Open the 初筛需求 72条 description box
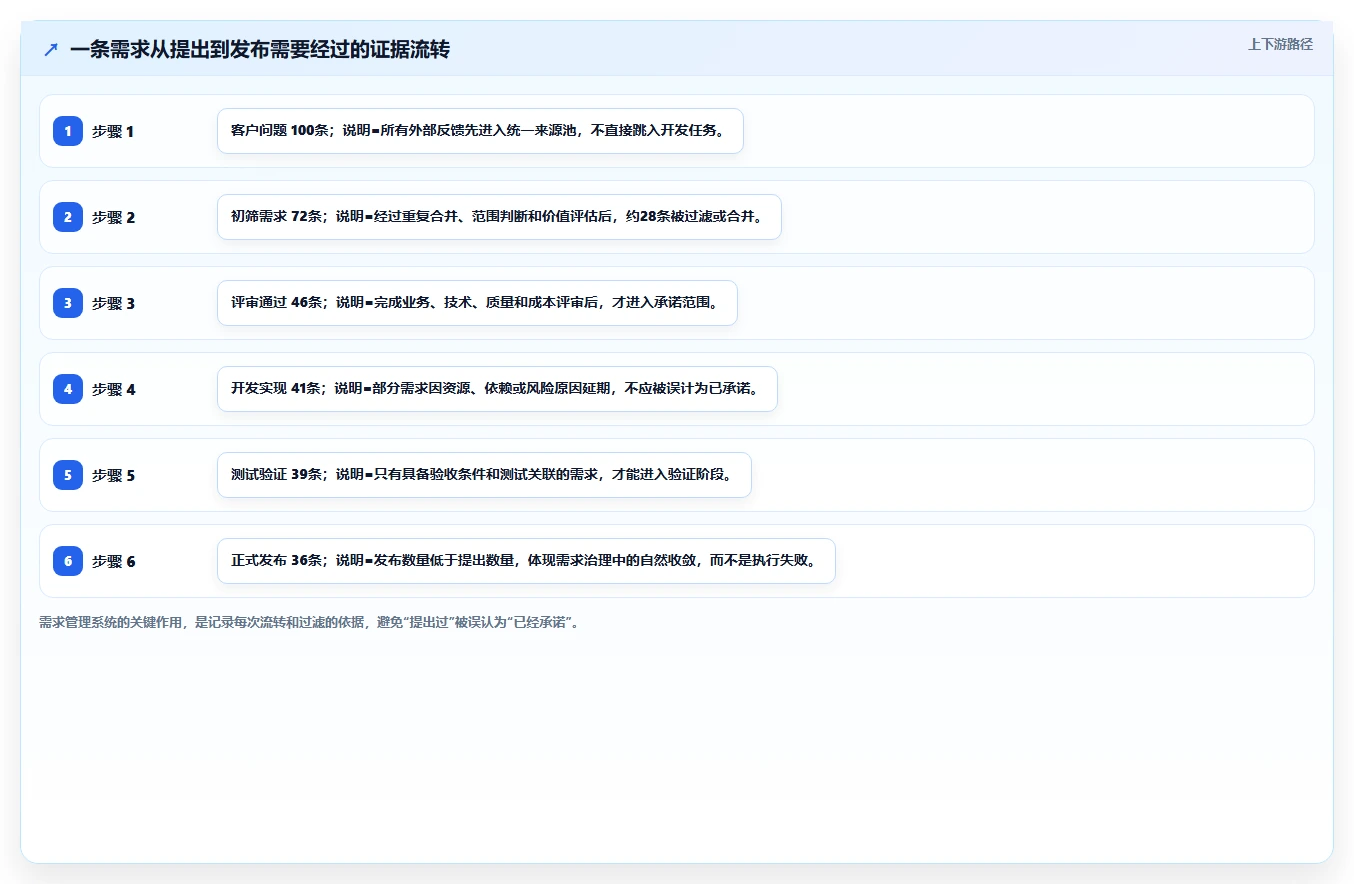Image resolution: width=1354 pixels, height=884 pixels. (499, 217)
